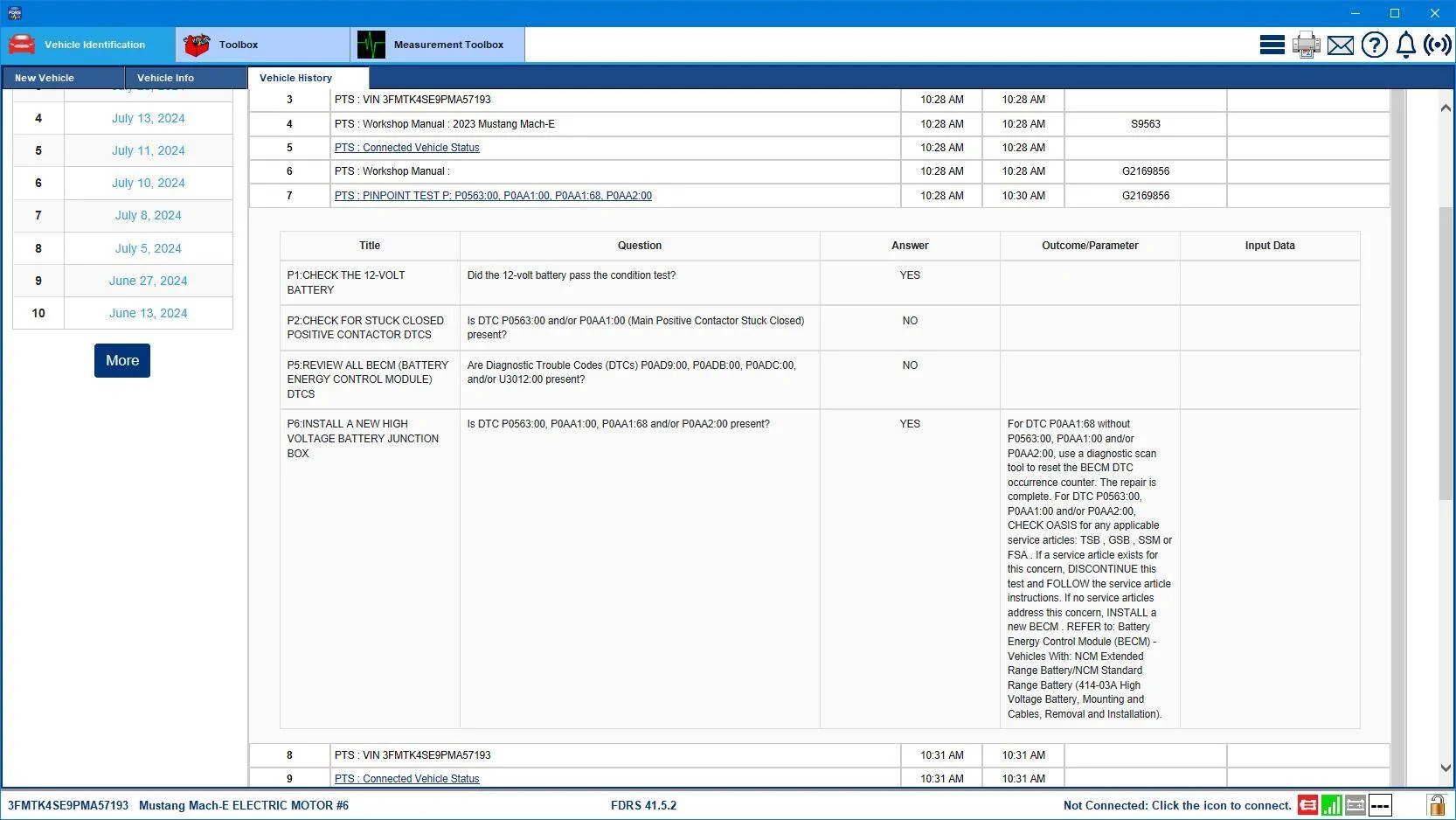Click the printer icon

(1306, 45)
